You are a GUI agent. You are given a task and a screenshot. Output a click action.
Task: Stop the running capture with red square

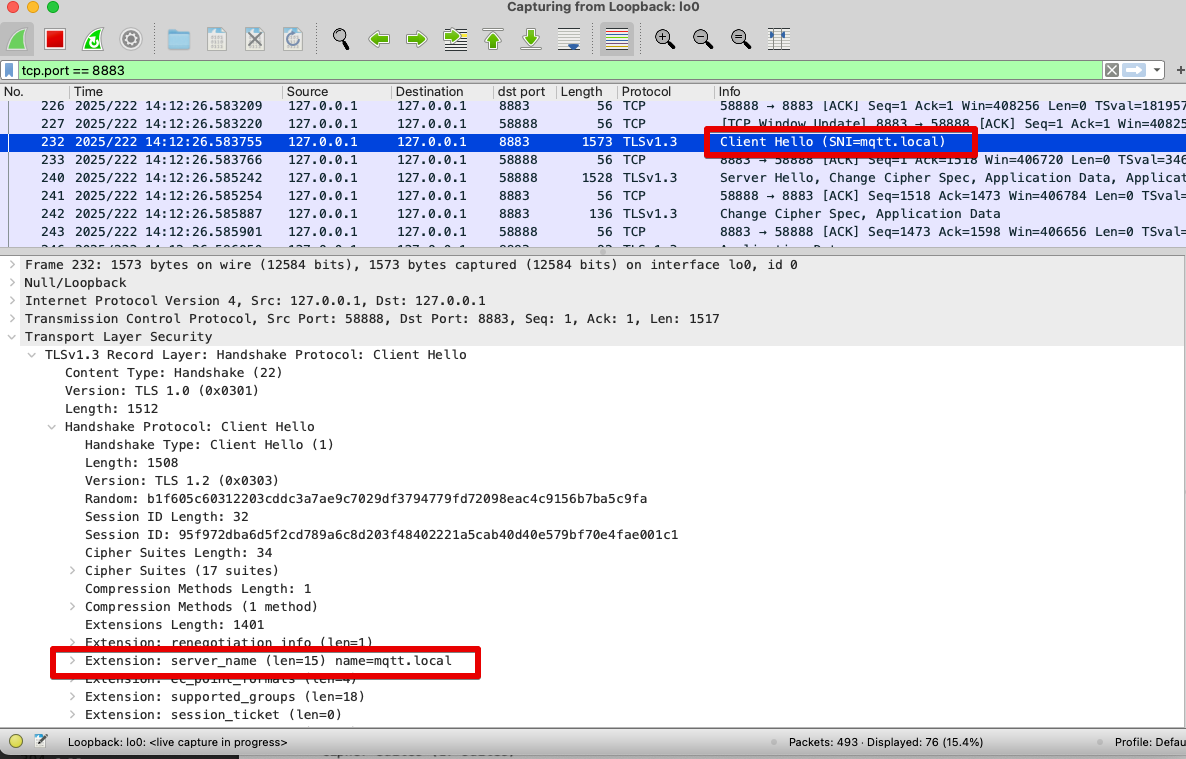(54, 39)
